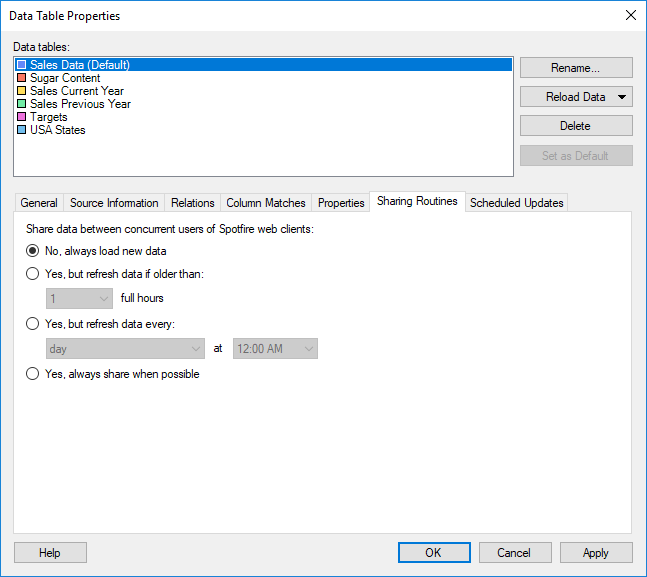Click the light blue swatch beside USA States
This screenshot has width=647, height=577.
point(21,130)
